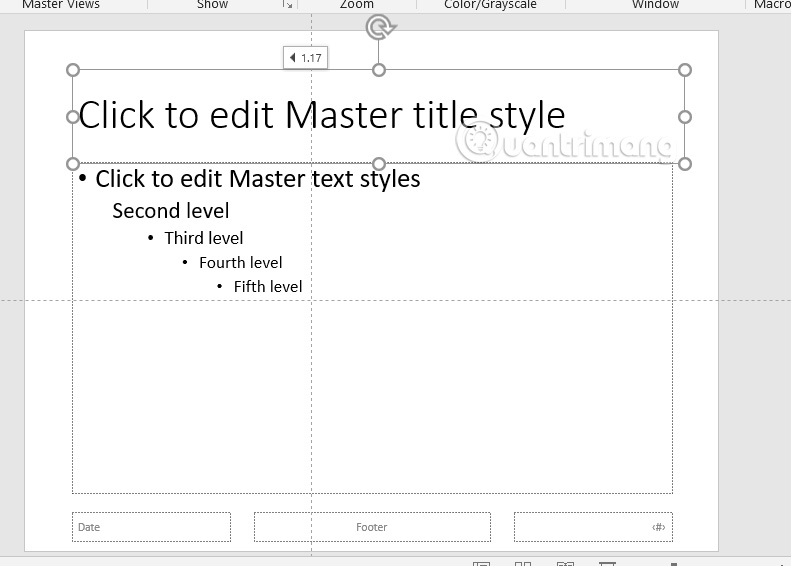Select the Footer placeholder box
791x566 pixels.
click(x=372, y=527)
